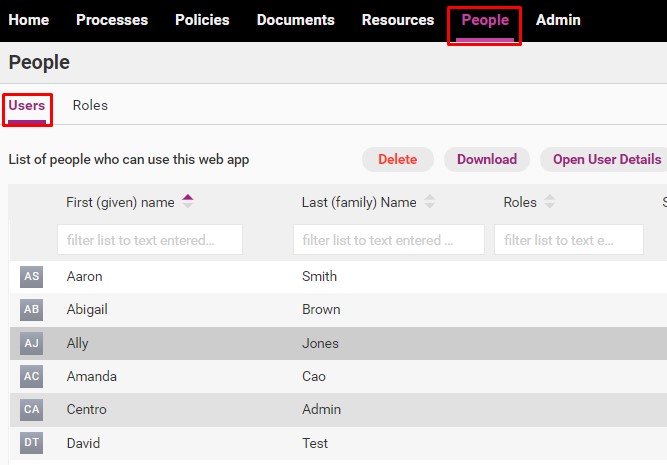Open the Resources section
The width and height of the screenshot is (667, 465).
pos(398,20)
